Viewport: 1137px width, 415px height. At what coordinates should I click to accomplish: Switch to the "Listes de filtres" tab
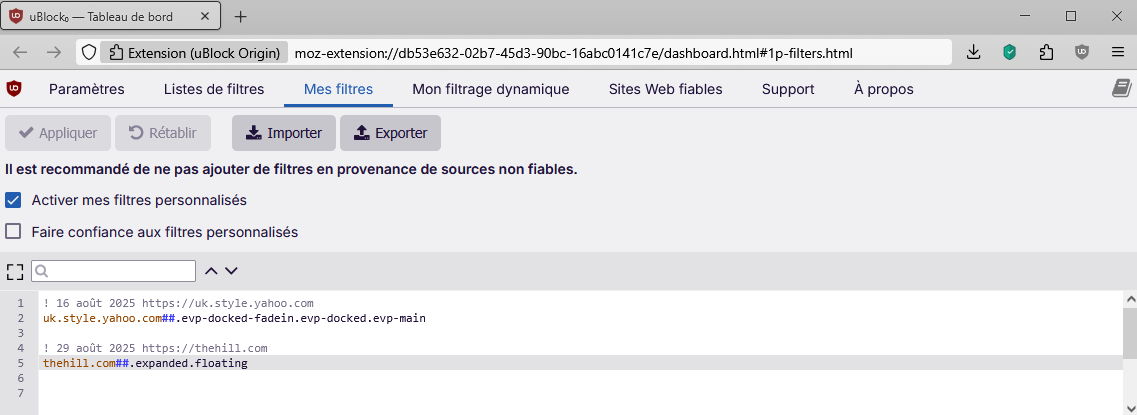click(214, 89)
